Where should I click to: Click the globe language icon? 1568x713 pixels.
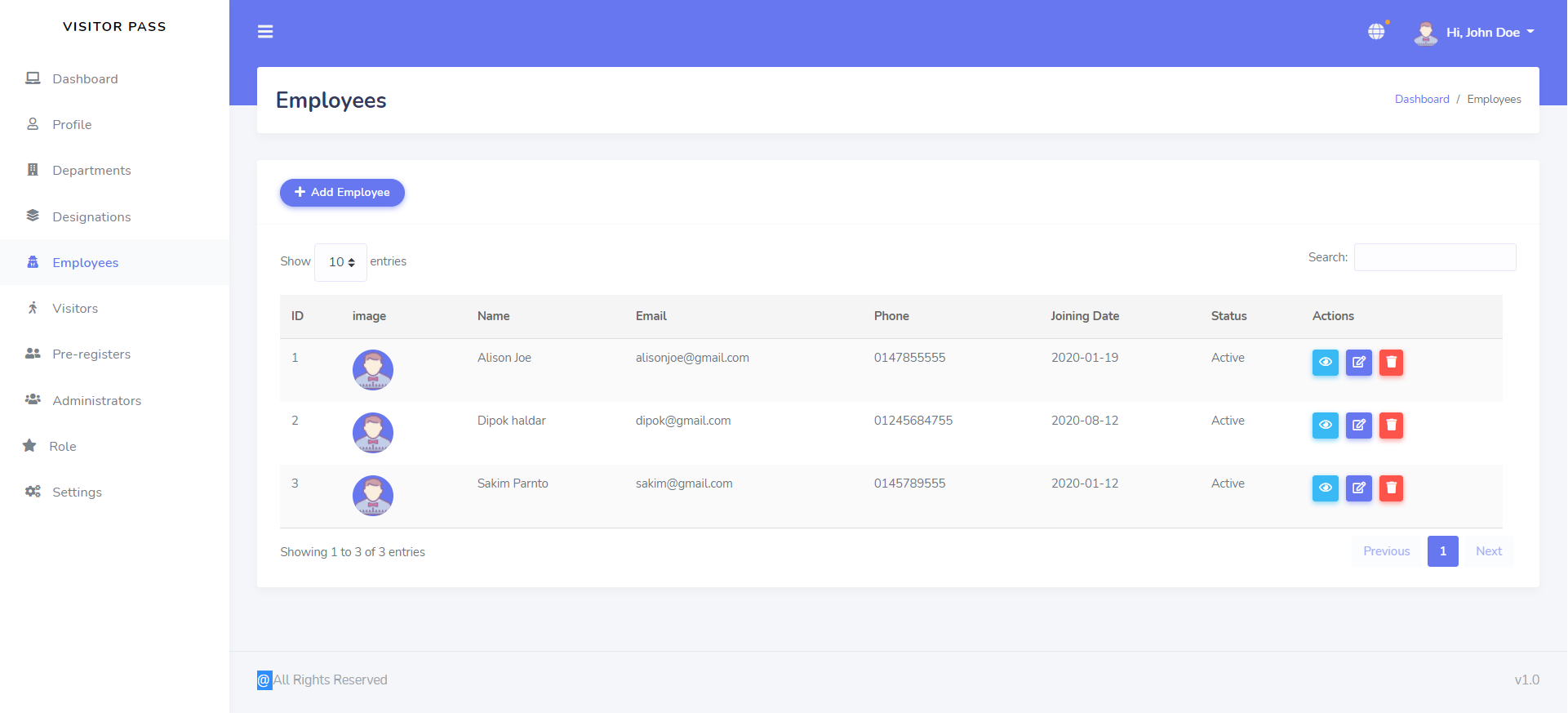1376,32
